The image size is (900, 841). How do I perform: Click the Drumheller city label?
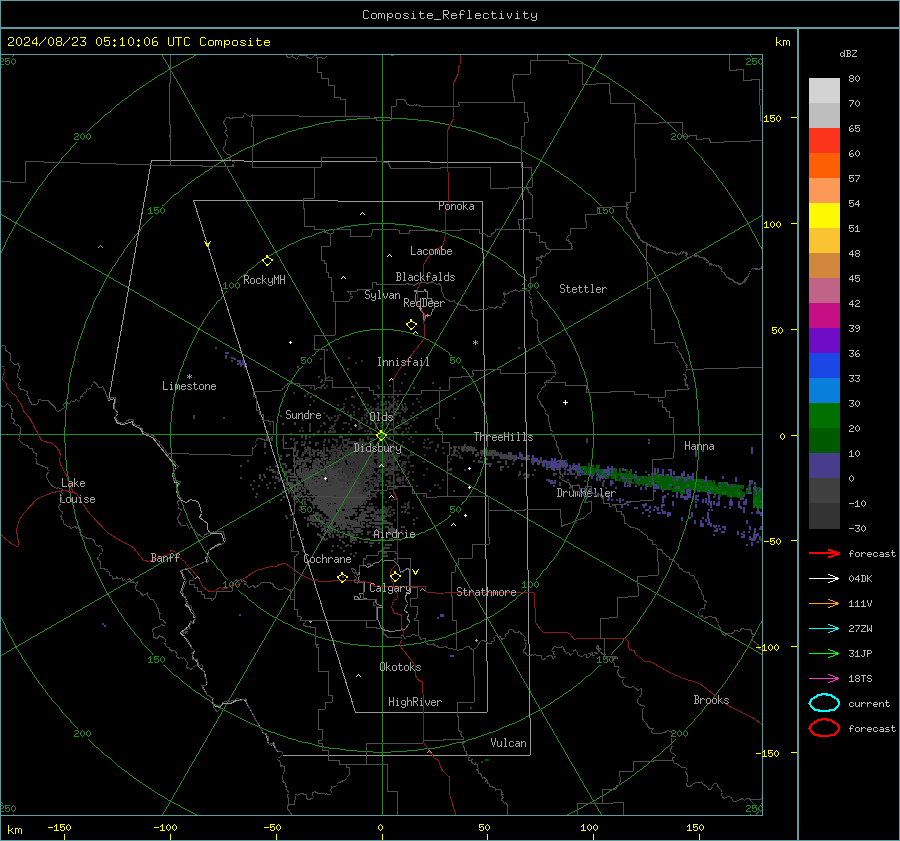[586, 493]
